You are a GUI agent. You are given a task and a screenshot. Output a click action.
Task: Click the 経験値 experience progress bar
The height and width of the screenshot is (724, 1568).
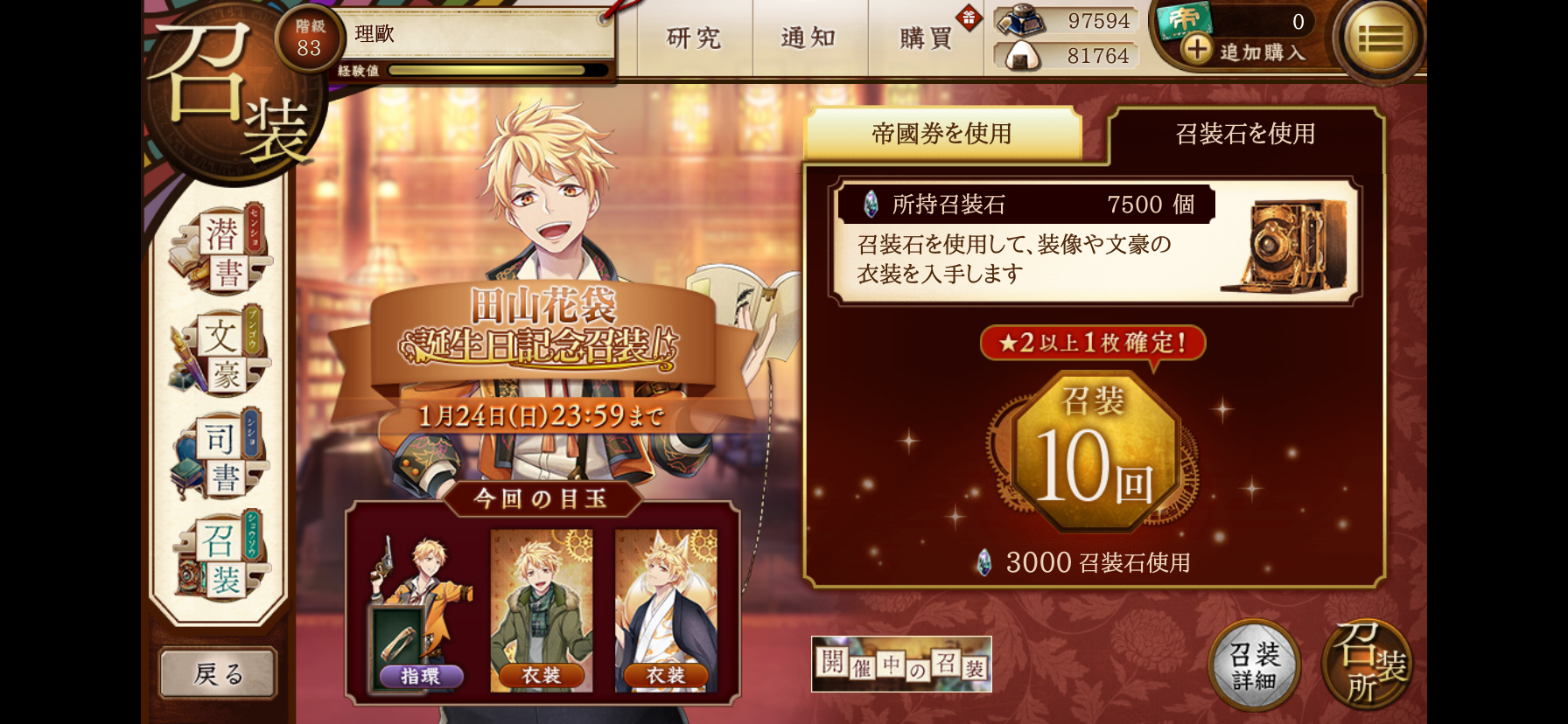[497, 71]
